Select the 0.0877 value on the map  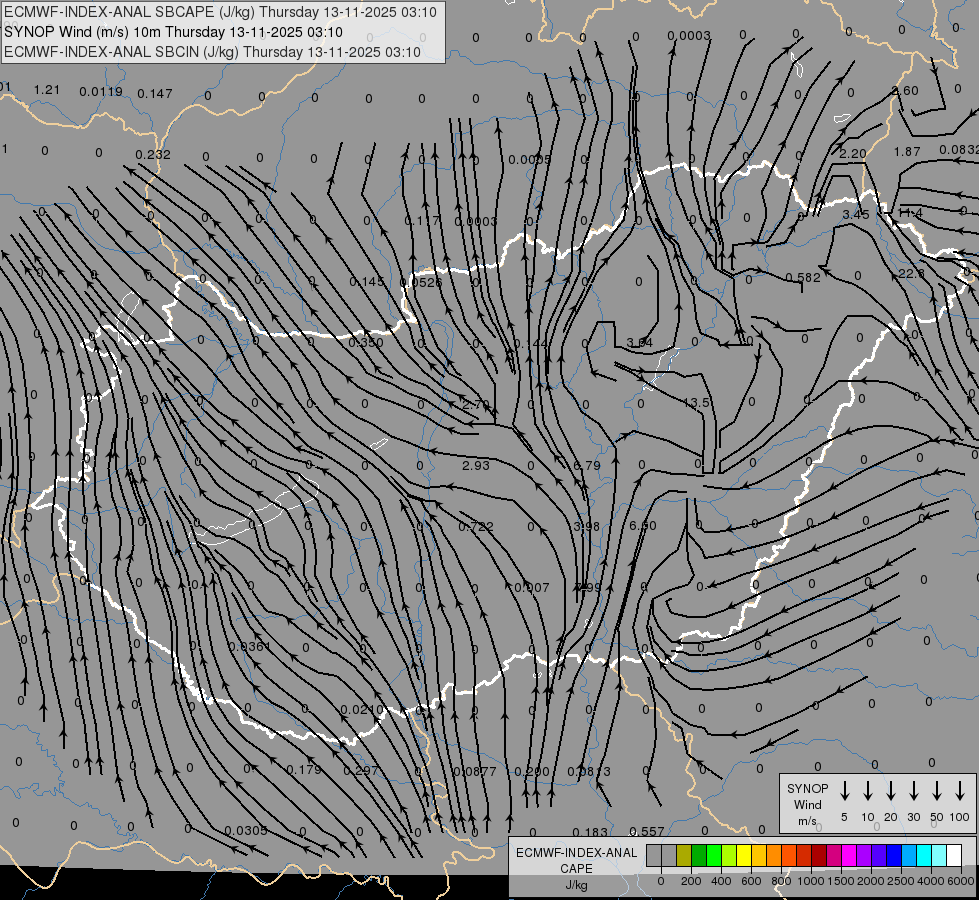475,772
